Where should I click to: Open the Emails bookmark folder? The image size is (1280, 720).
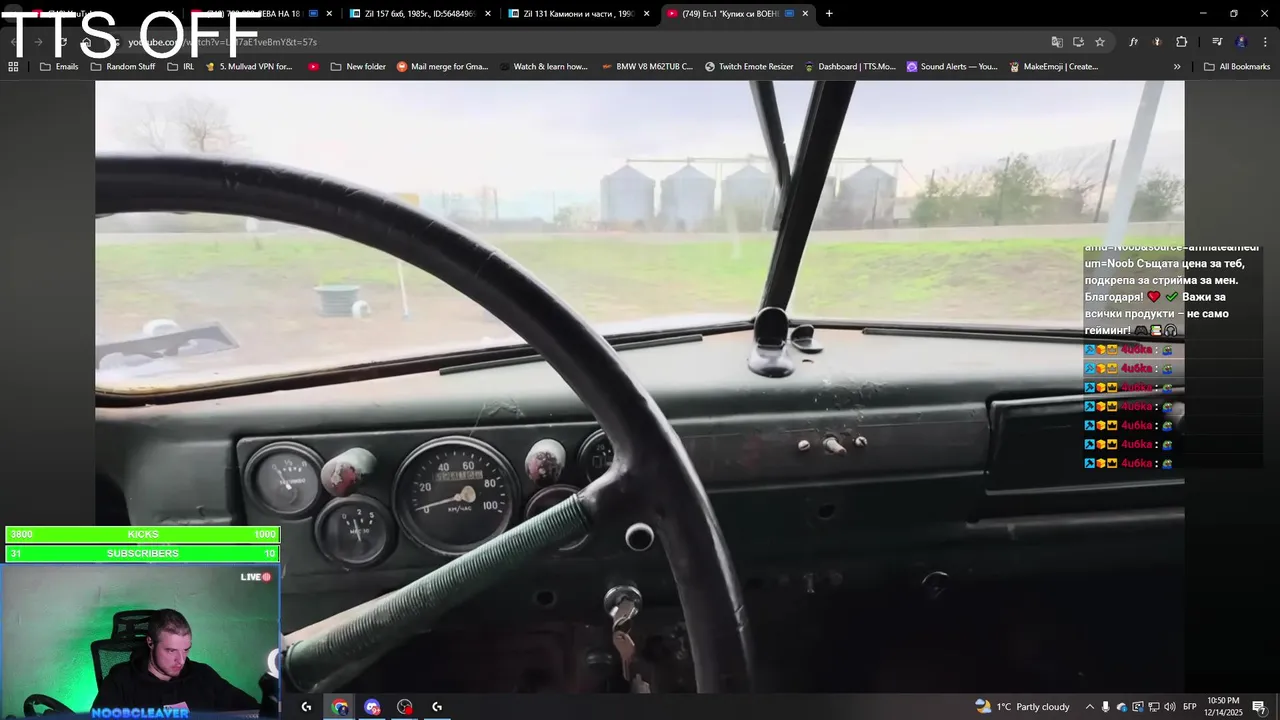[59, 67]
